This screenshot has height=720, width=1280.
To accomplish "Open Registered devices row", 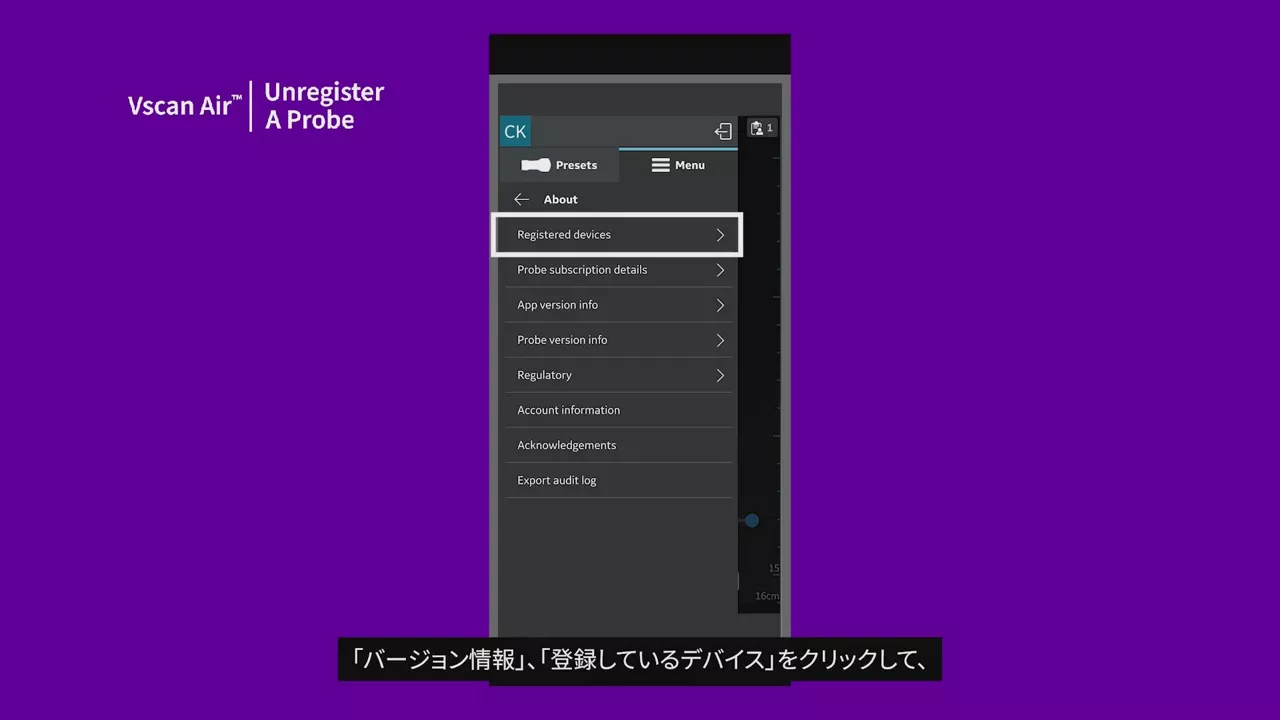I will click(619, 235).
